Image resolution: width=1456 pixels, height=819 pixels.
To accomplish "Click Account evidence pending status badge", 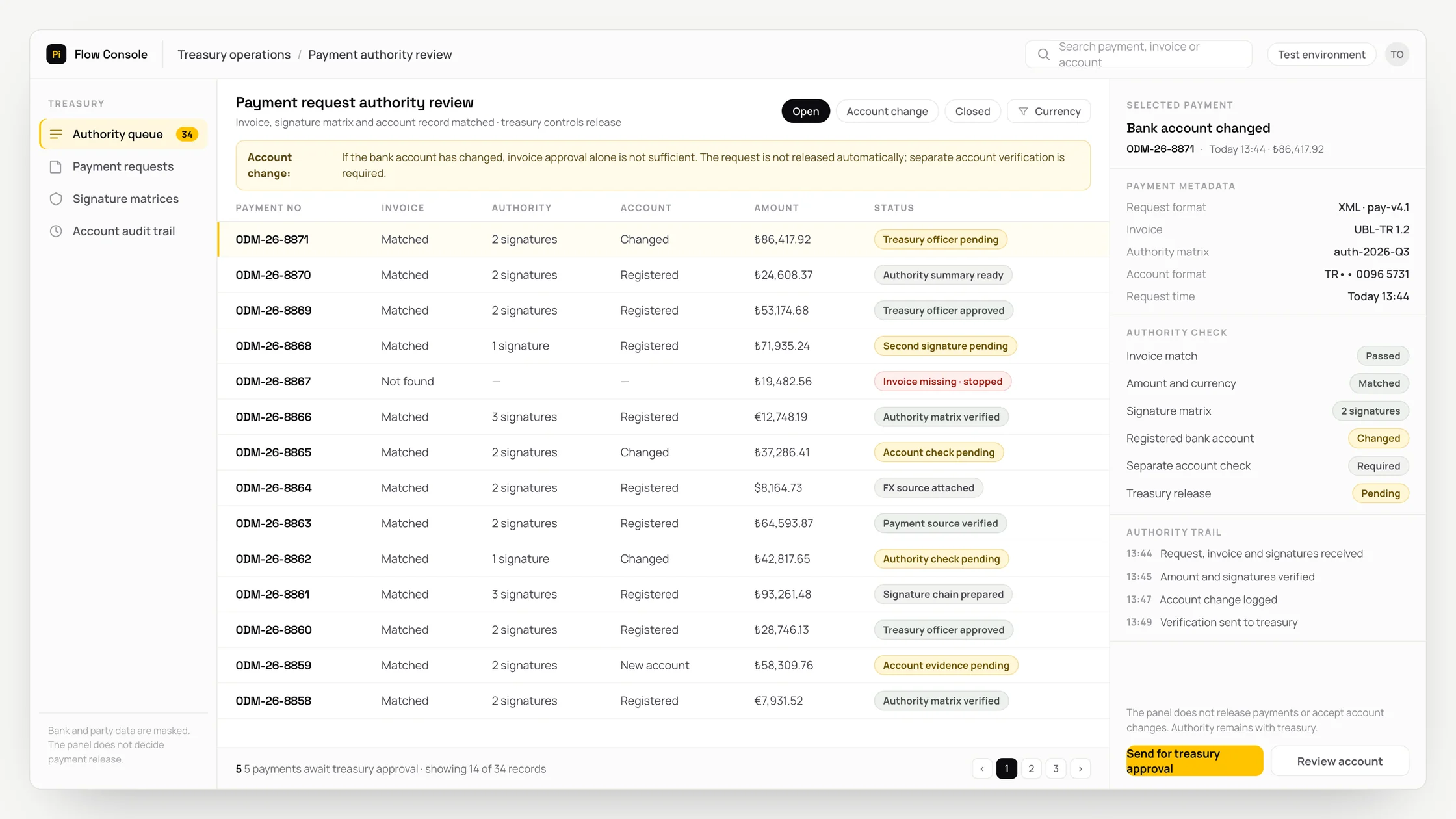I will [x=946, y=665].
